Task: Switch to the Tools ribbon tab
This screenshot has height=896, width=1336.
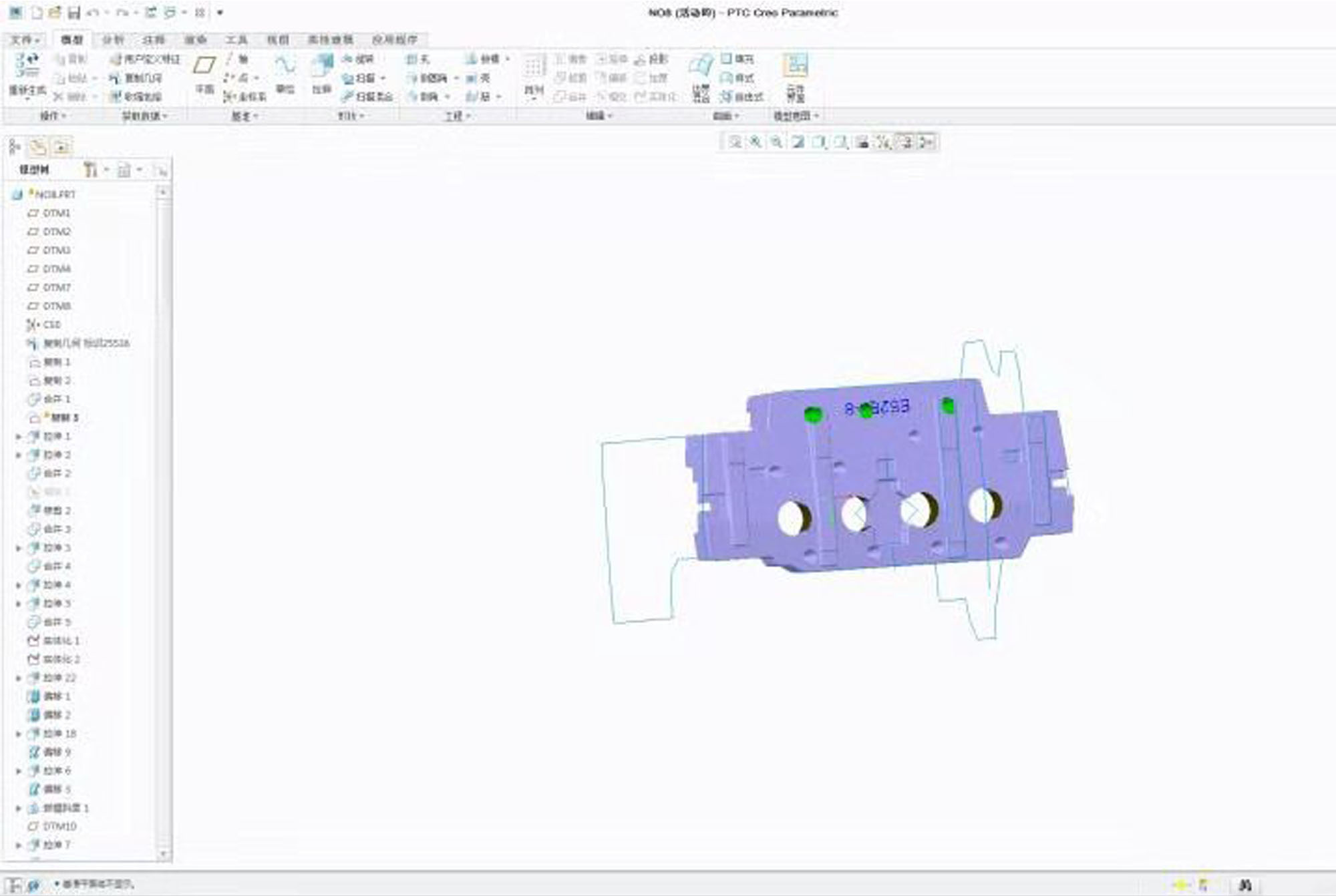Action: 236,40
